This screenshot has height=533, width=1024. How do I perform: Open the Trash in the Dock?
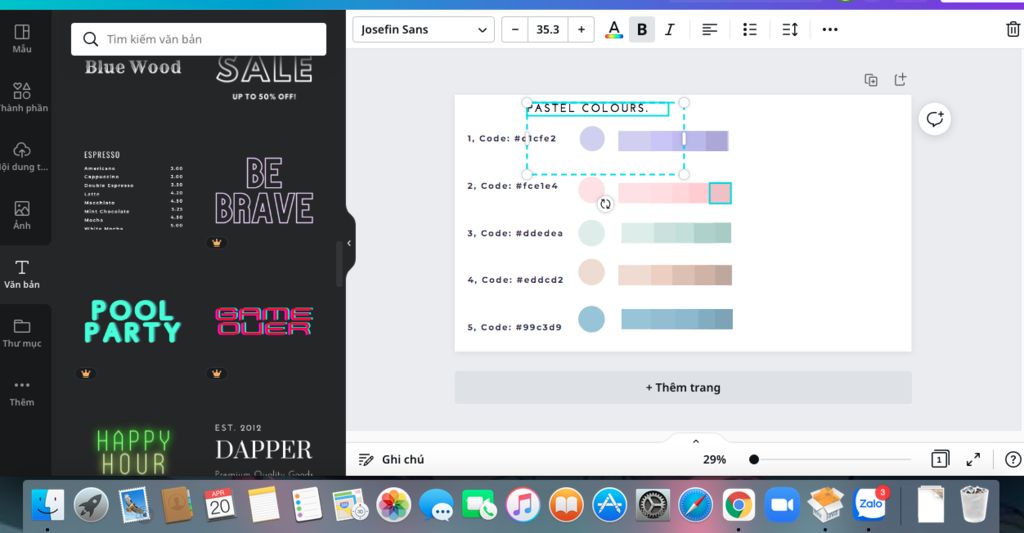click(x=974, y=504)
